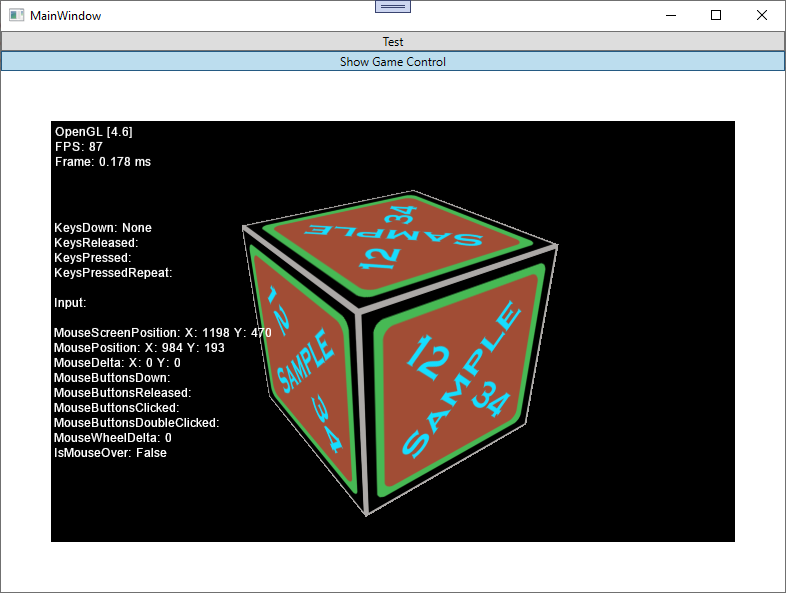Image resolution: width=786 pixels, height=593 pixels.
Task: Click the Input: label in the overlay
Action: [70, 302]
